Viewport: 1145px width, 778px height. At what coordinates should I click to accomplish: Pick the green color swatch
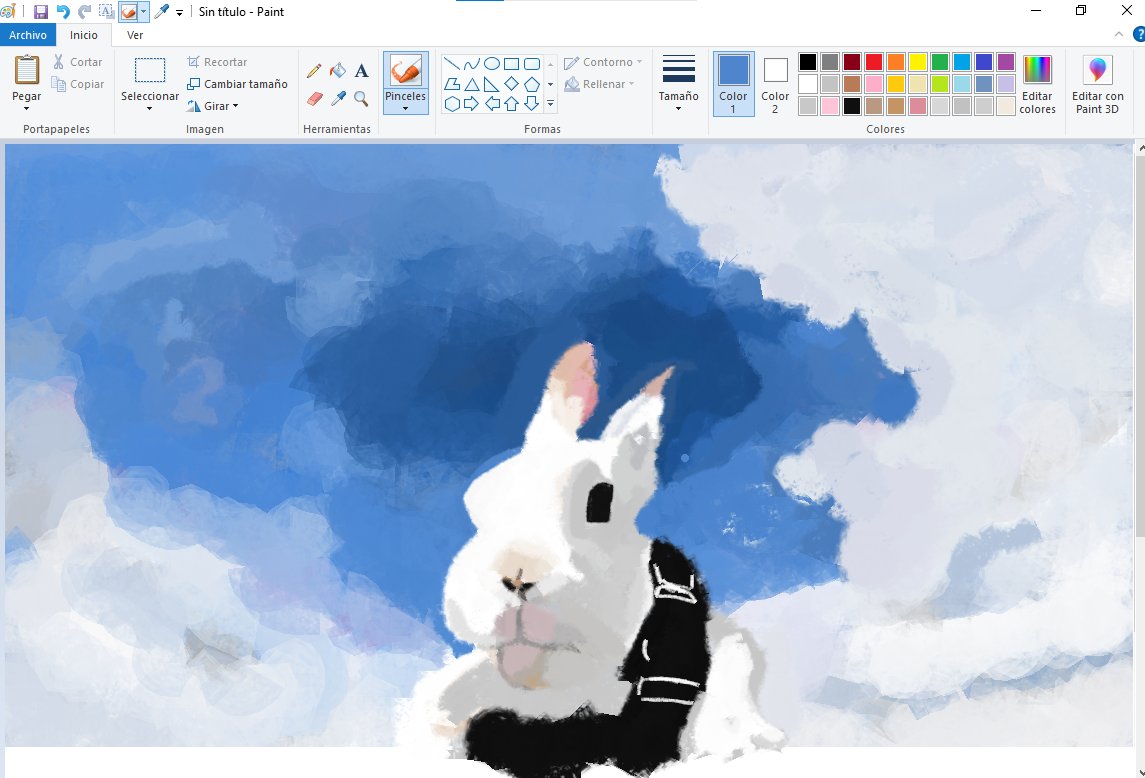[x=940, y=62]
